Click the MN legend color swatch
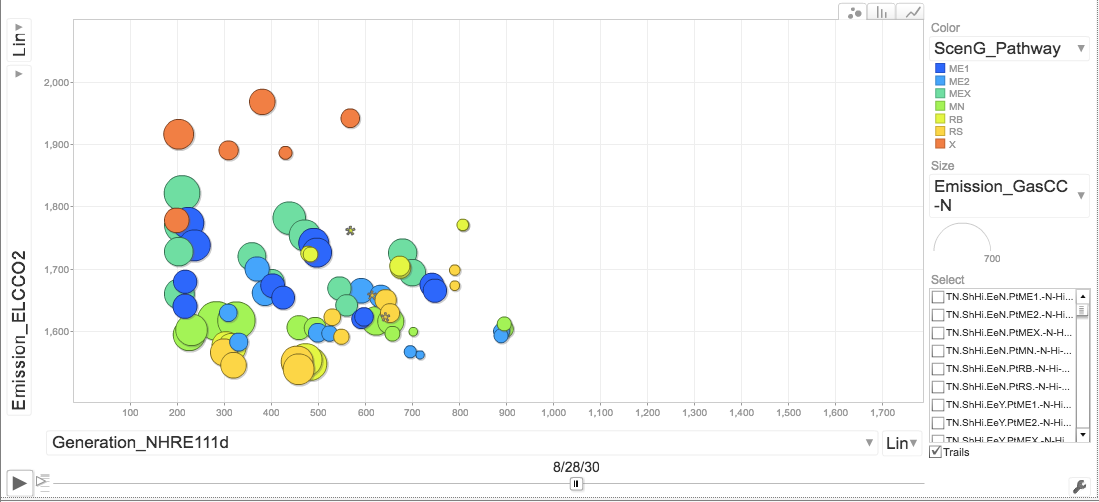This screenshot has height=502, width=1099. click(941, 107)
